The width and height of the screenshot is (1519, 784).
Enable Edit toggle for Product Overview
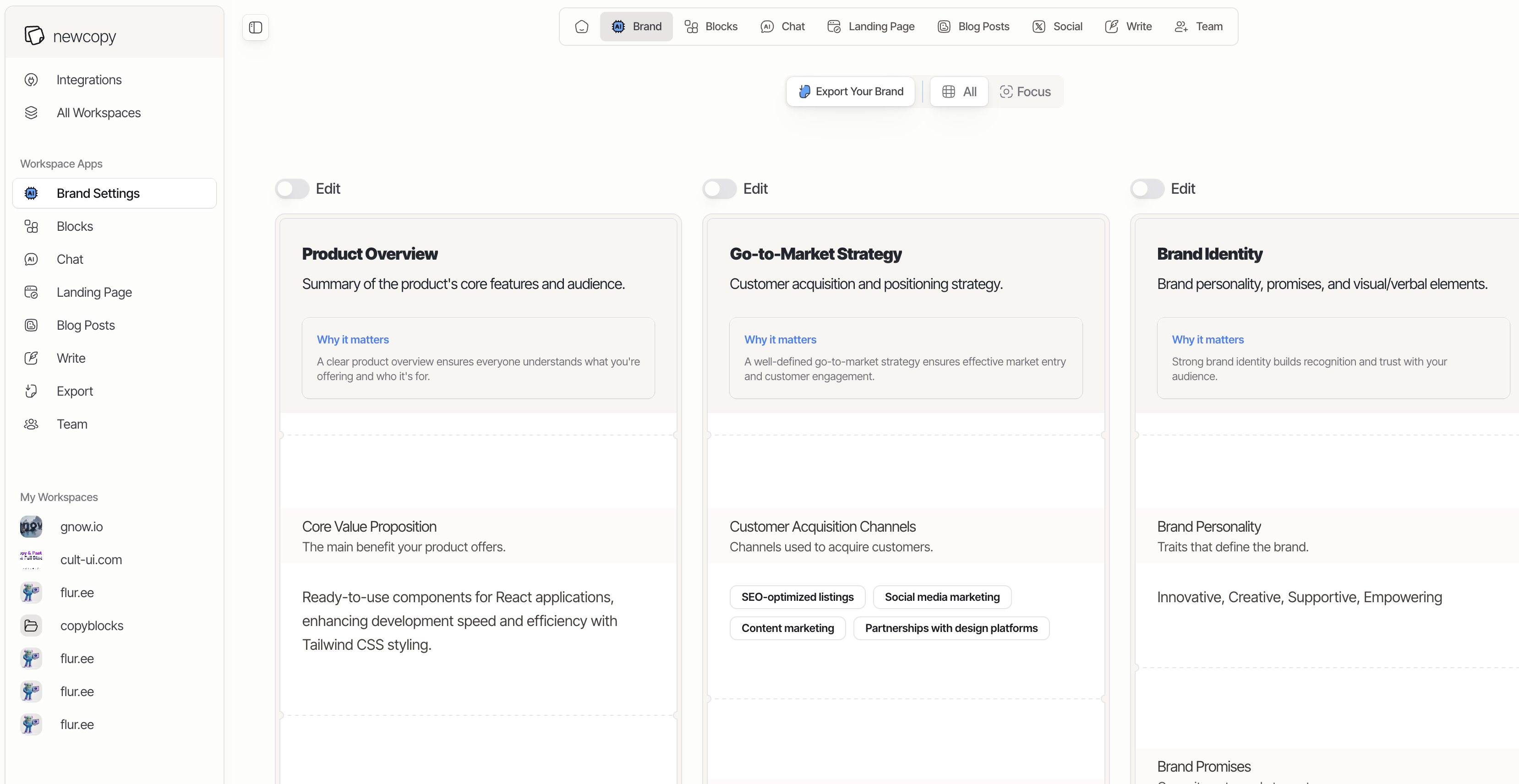coord(292,189)
